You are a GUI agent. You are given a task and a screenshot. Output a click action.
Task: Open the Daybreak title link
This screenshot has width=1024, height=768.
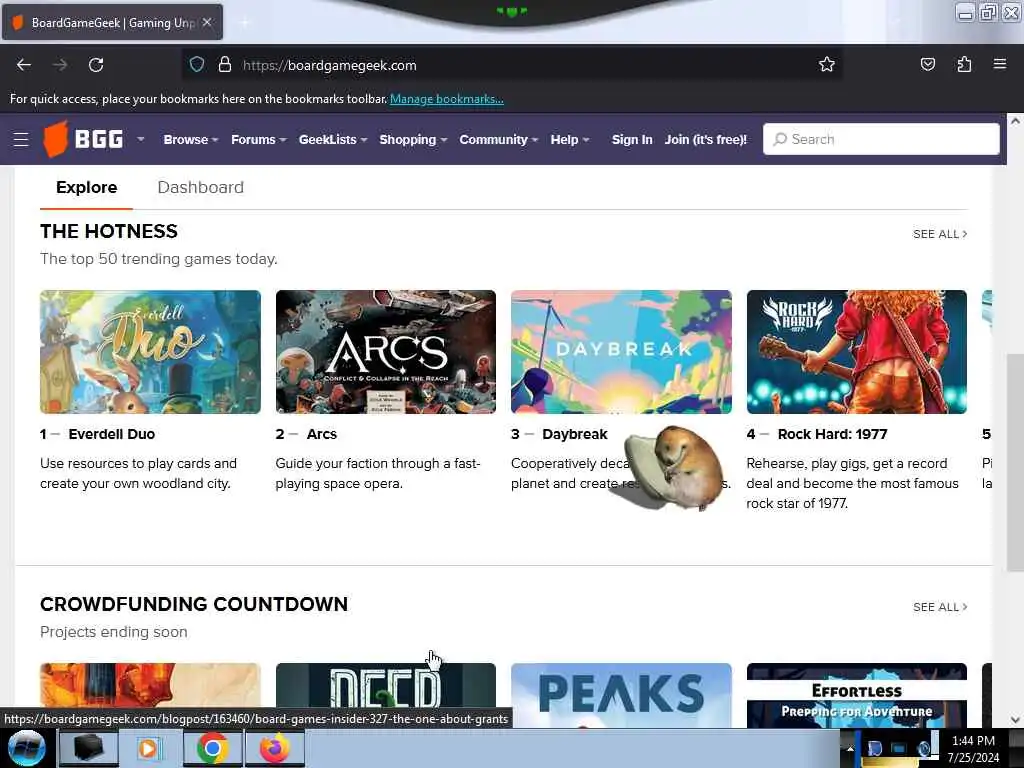pyautogui.click(x=575, y=434)
